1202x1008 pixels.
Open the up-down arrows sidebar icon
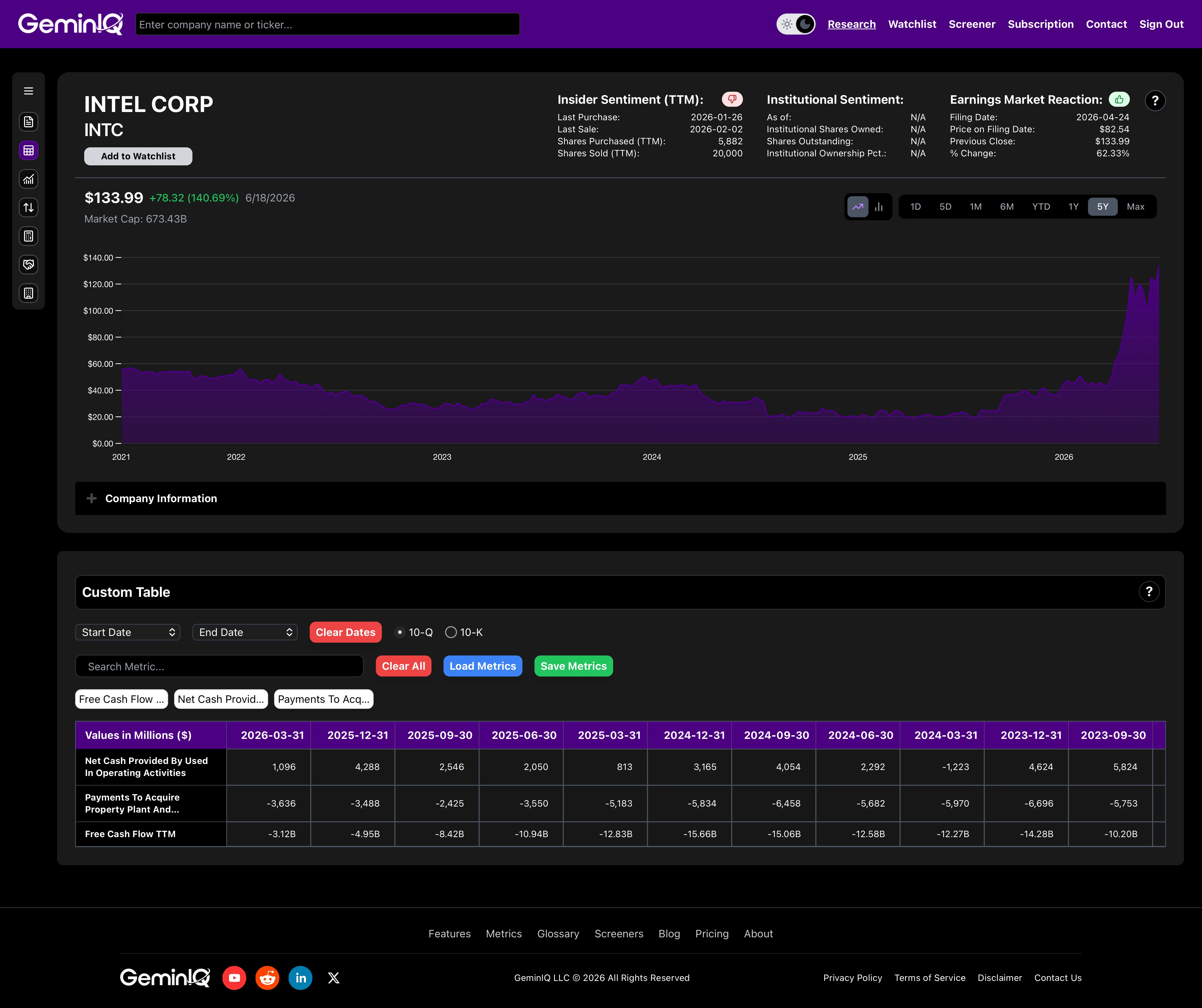[28, 207]
